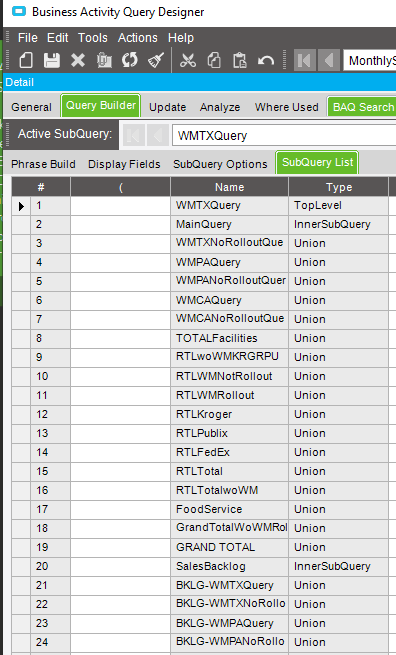Image resolution: width=396 pixels, height=655 pixels.
Task: Open the Tools menu
Action: pyautogui.click(x=93, y=38)
